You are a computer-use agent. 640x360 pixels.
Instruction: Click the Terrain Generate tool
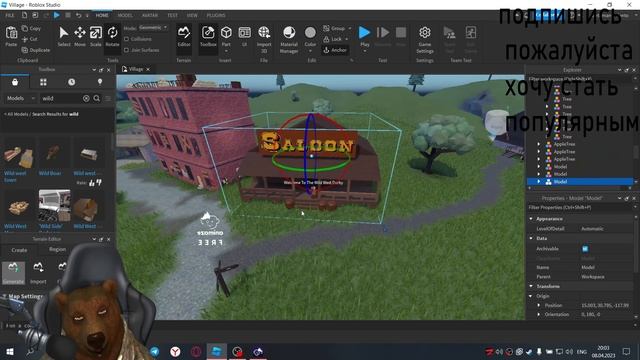click(13, 273)
